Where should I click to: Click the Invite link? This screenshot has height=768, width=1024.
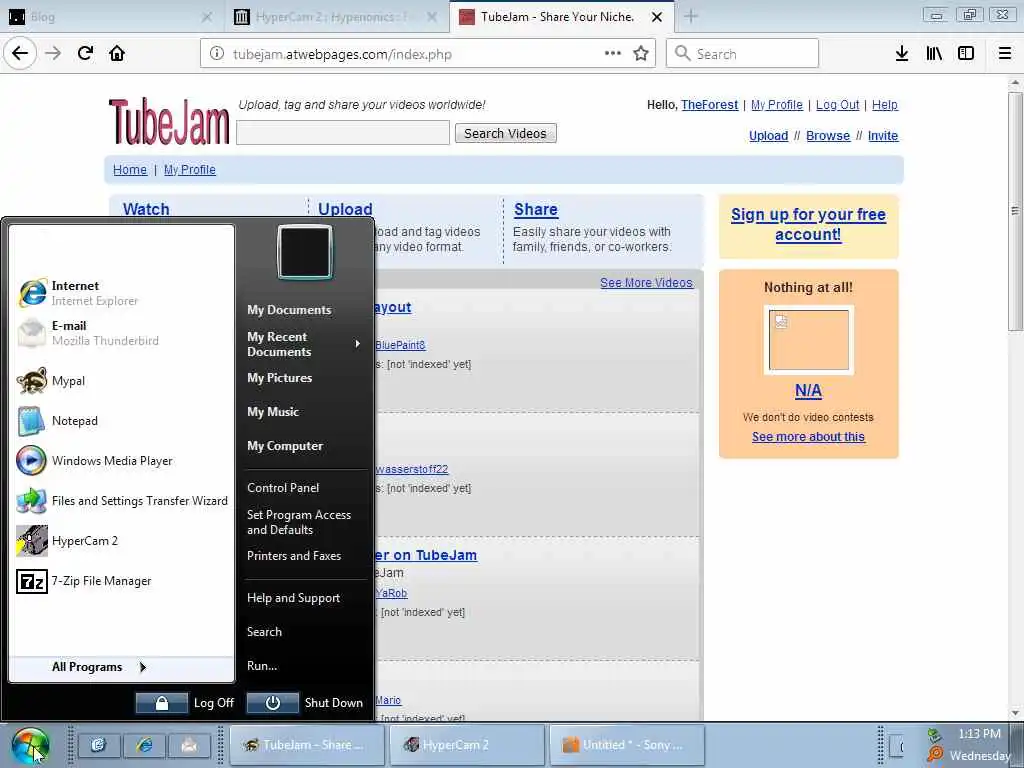click(883, 136)
